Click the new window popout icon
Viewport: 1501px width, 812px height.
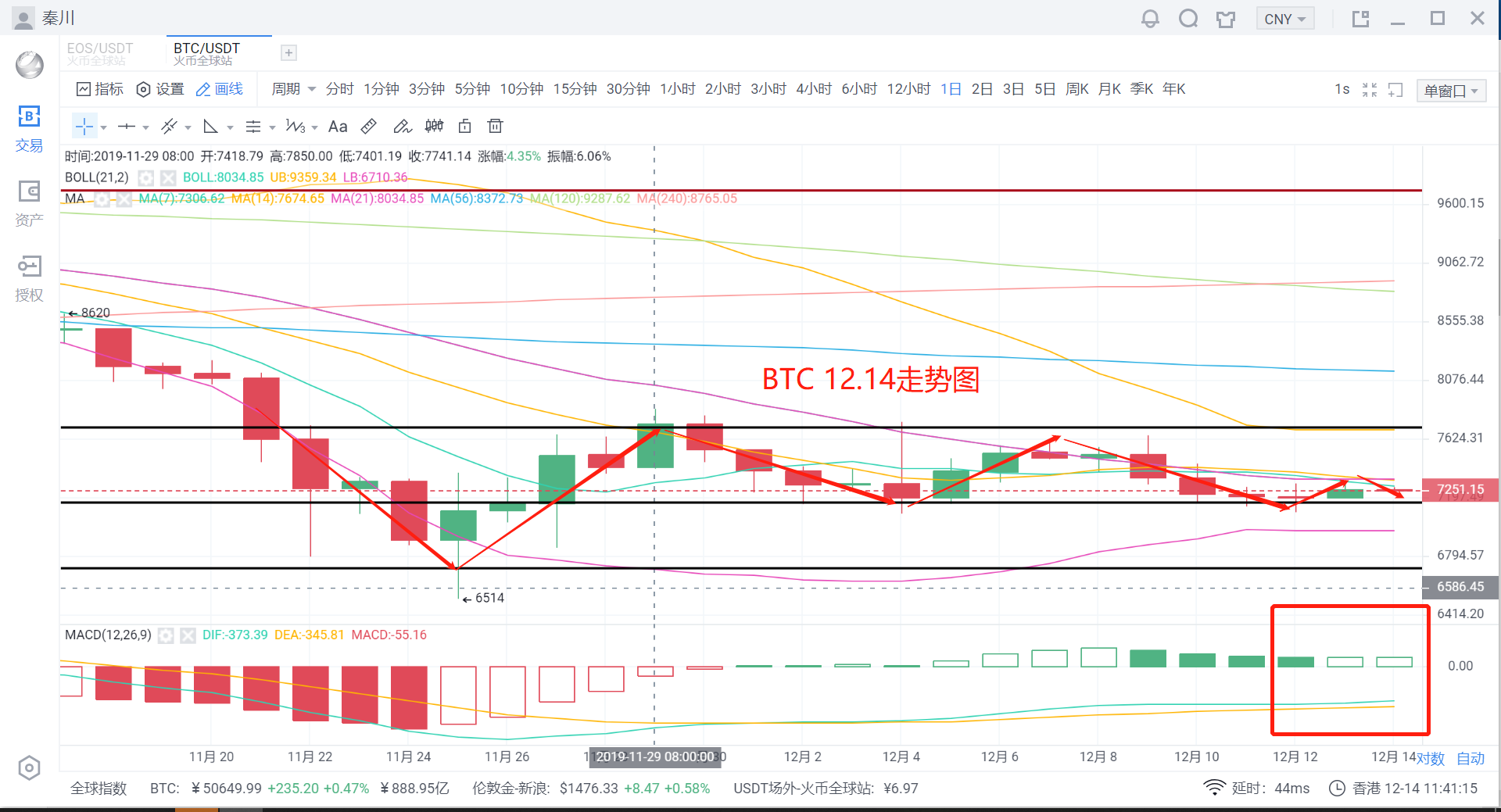[1395, 90]
